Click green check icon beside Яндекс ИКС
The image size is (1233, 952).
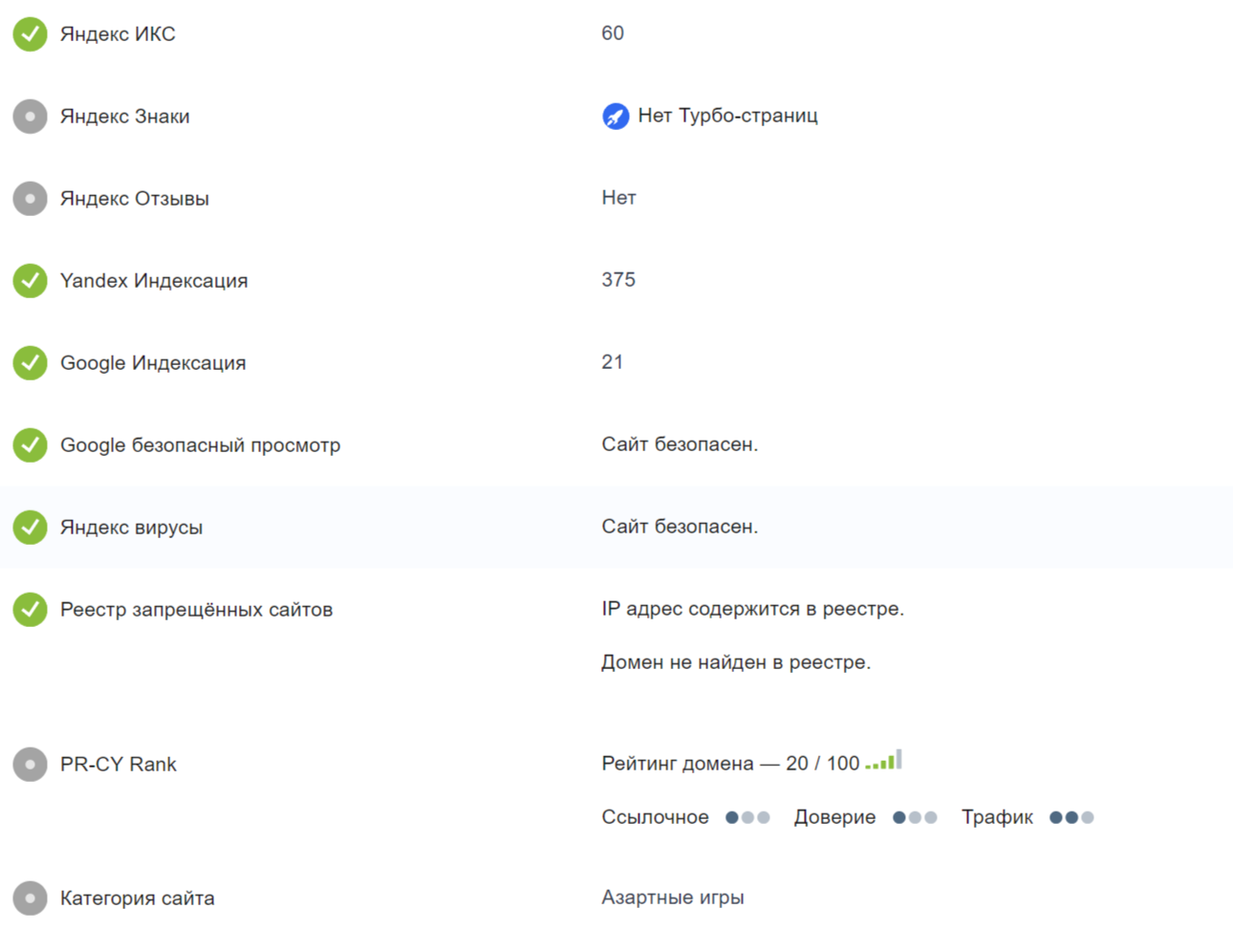coord(30,34)
